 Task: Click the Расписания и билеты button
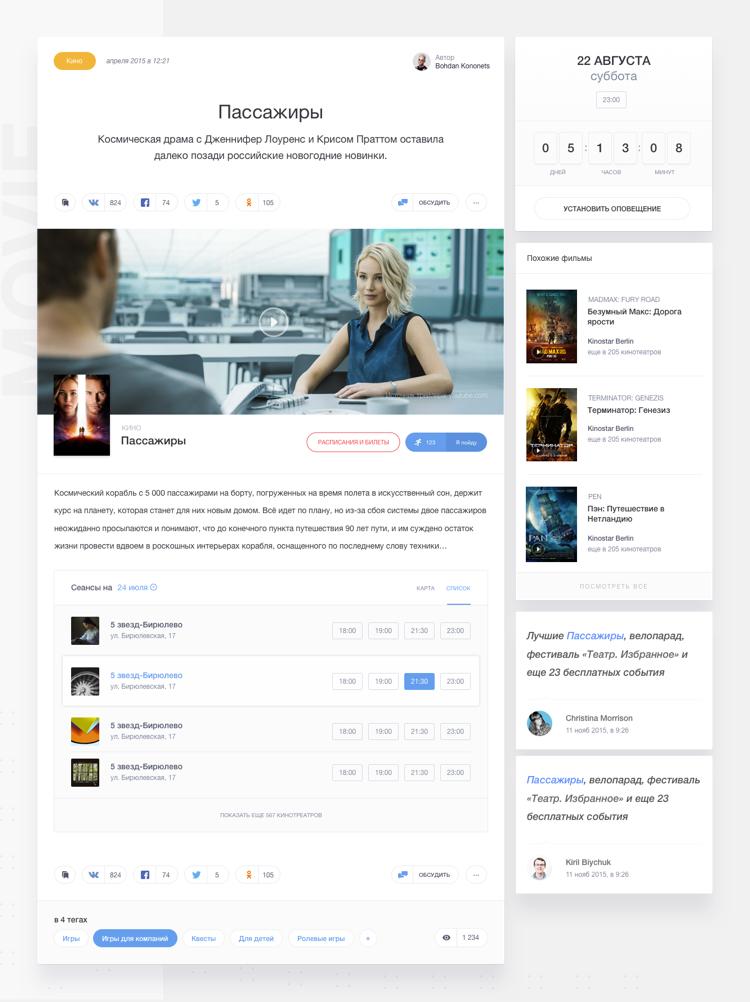[x=353, y=442]
